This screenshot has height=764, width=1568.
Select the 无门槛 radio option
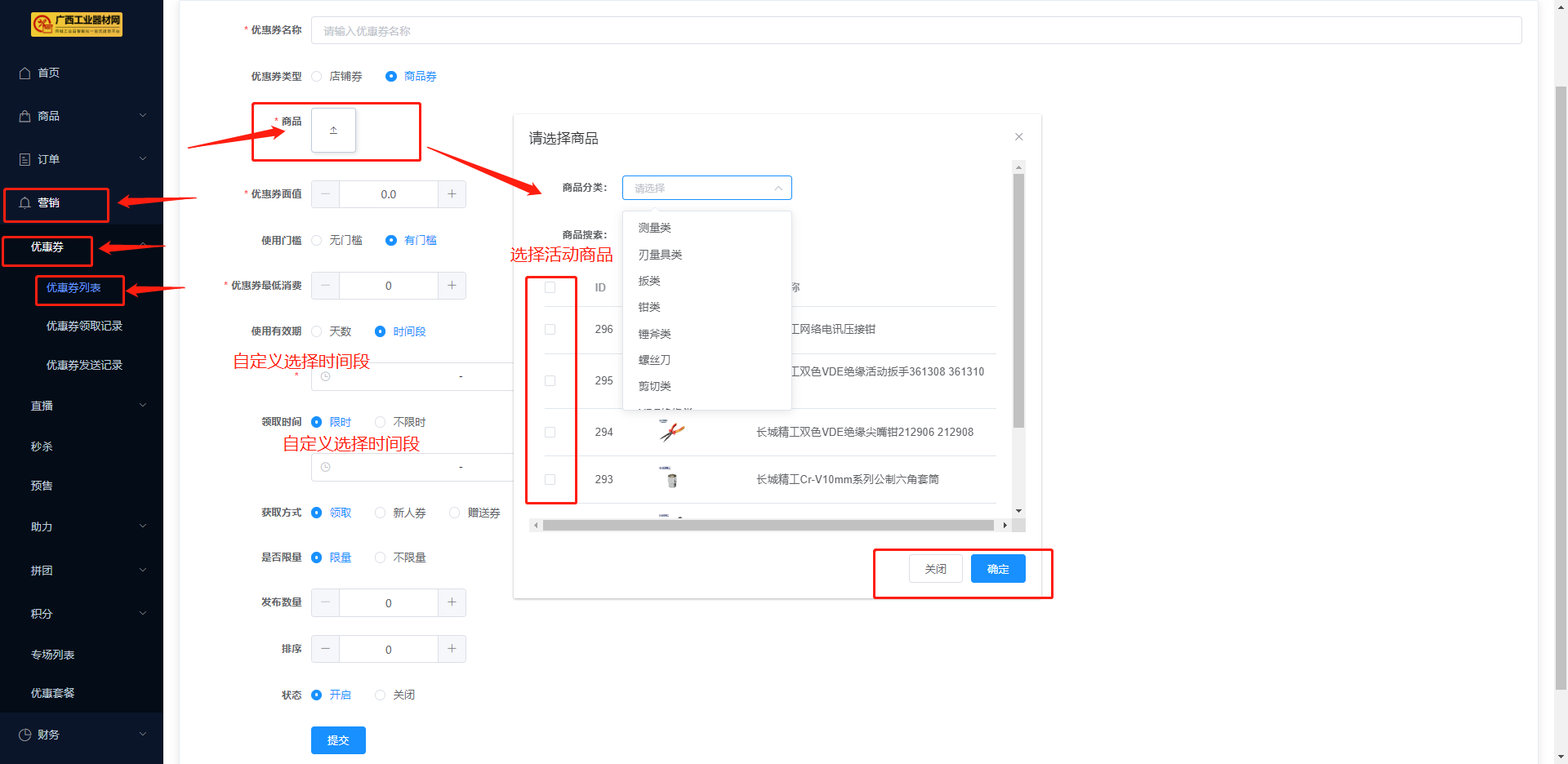(x=317, y=241)
